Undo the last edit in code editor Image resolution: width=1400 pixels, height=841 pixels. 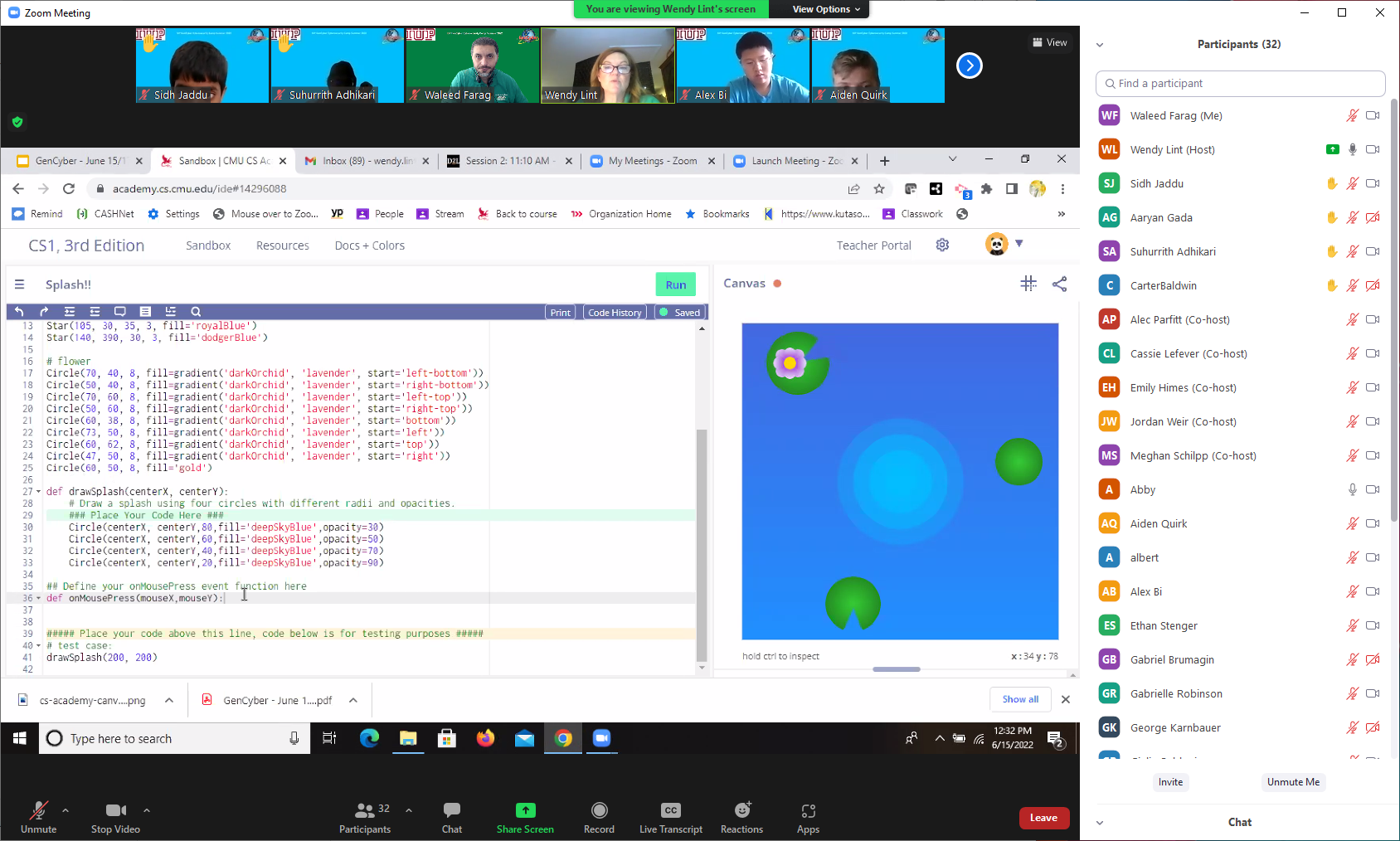(19, 312)
